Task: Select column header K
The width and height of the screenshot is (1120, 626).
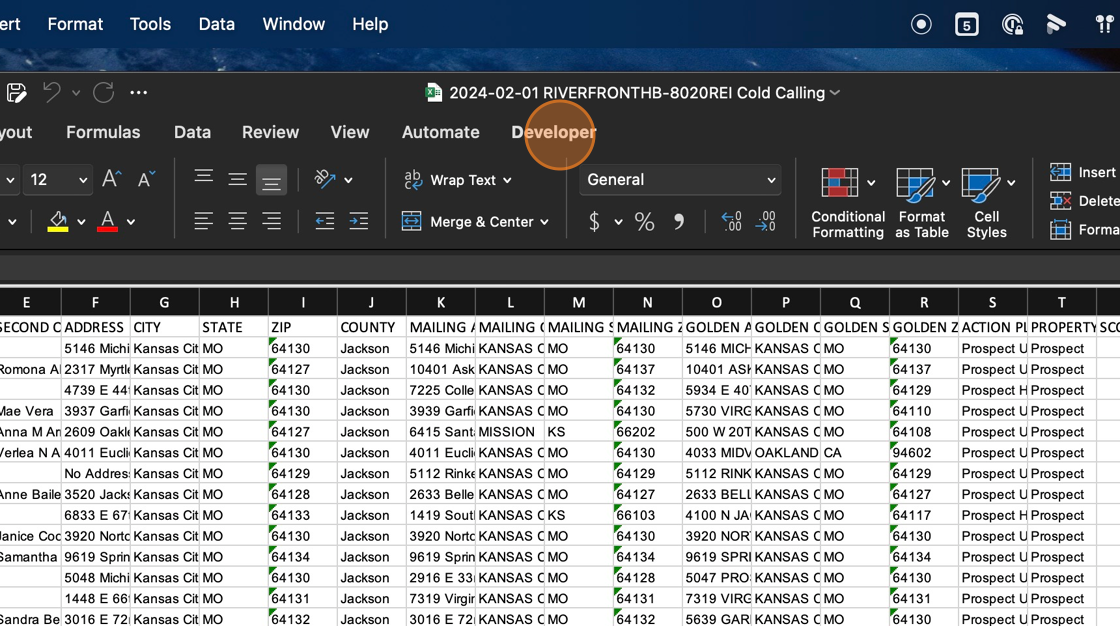Action: (x=441, y=302)
